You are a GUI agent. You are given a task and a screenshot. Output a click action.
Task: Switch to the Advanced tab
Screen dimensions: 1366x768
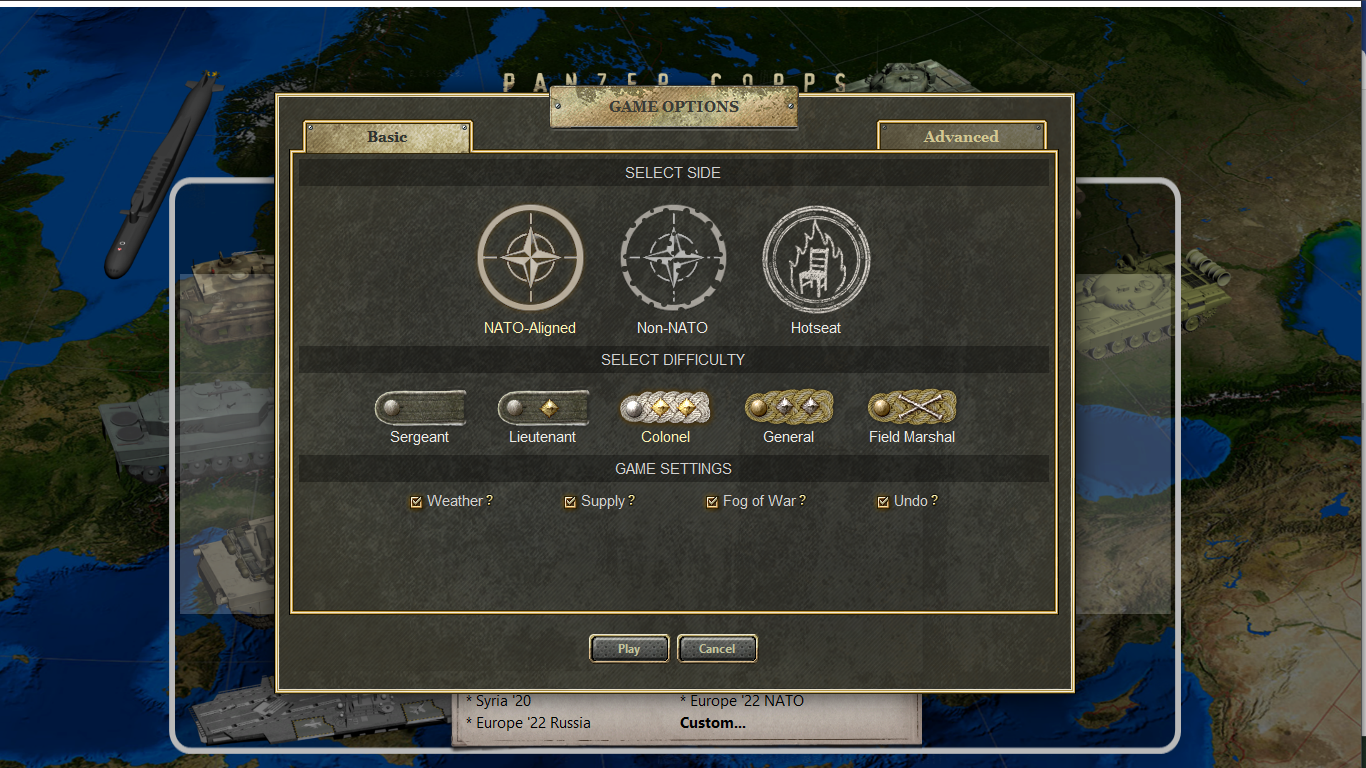pos(961,137)
